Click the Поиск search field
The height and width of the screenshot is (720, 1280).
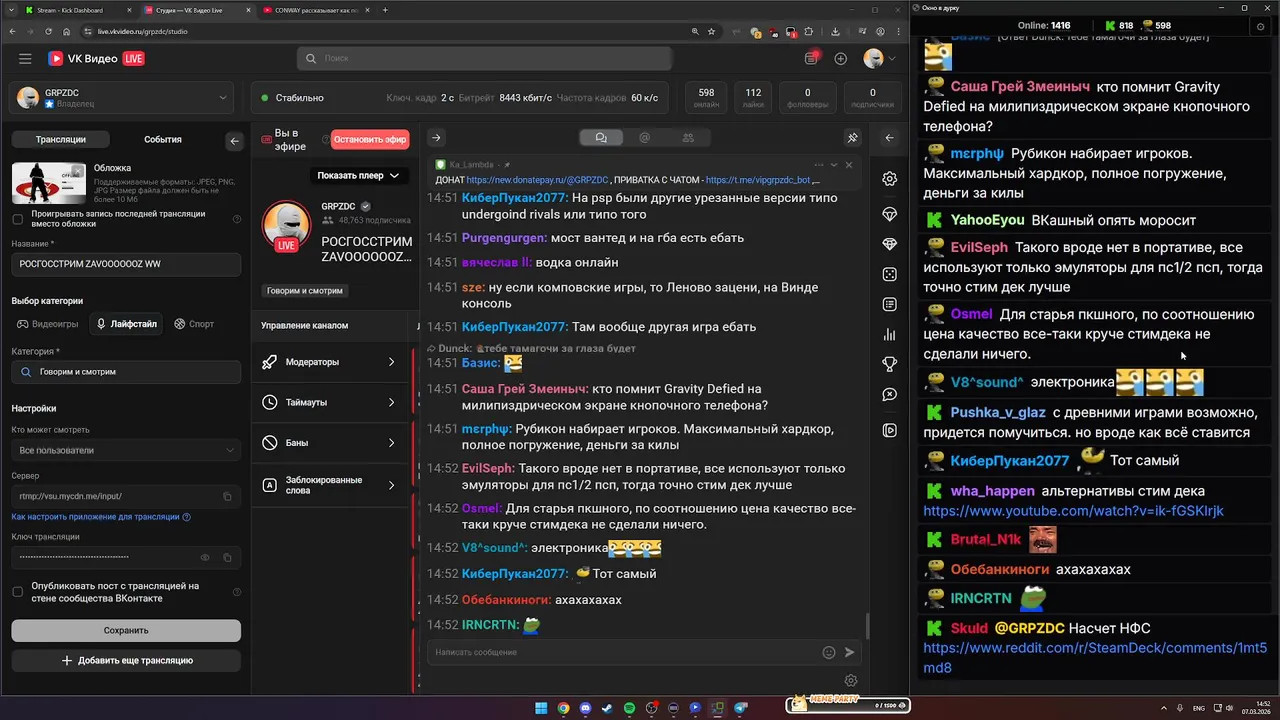click(485, 59)
